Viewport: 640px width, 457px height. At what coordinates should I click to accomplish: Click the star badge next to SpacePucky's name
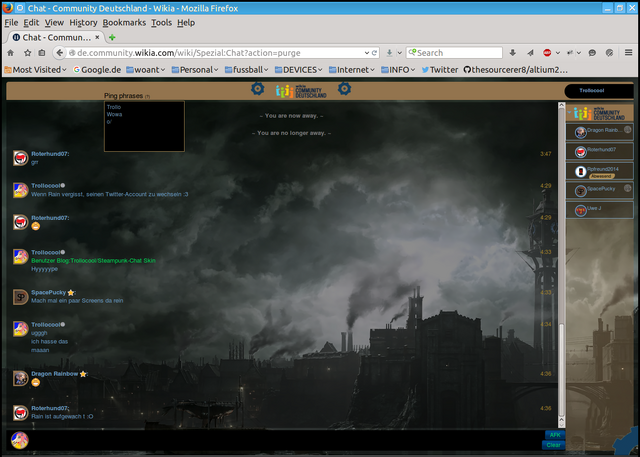coord(71,293)
